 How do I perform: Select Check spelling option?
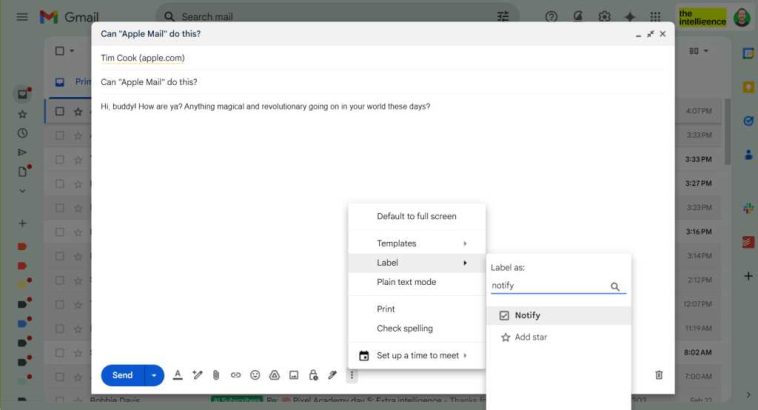coord(417,328)
